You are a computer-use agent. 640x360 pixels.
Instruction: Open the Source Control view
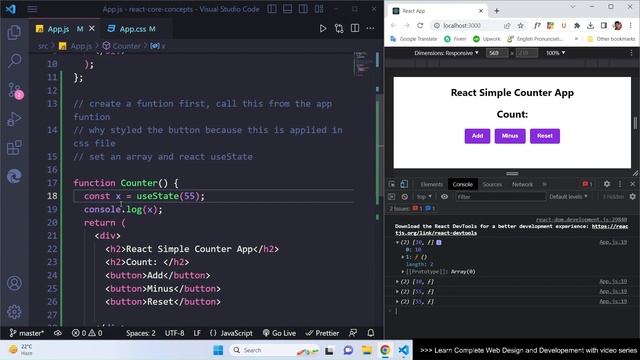[x=15, y=90]
